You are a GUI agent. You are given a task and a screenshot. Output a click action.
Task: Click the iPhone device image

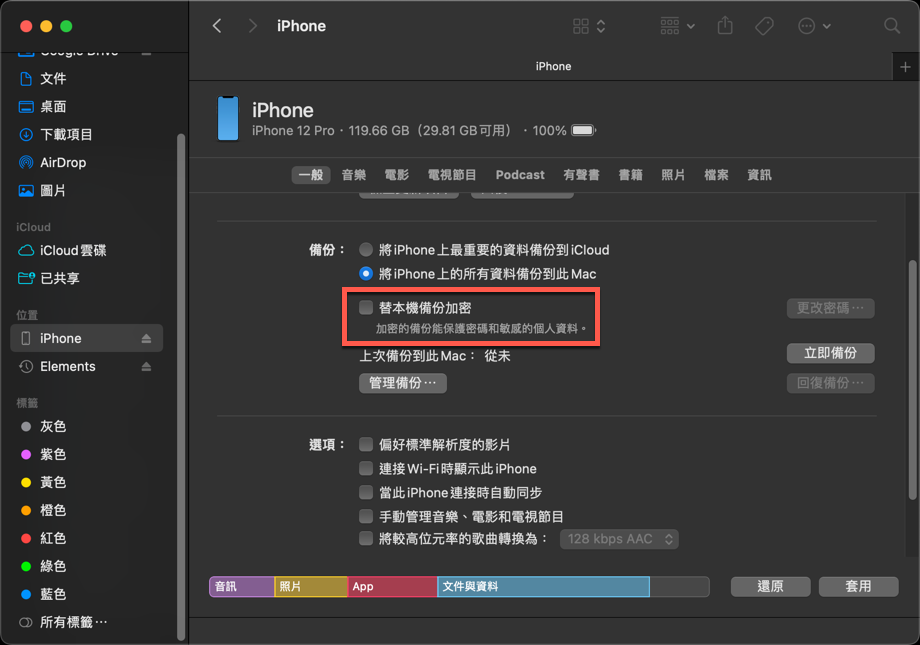pyautogui.click(x=228, y=119)
